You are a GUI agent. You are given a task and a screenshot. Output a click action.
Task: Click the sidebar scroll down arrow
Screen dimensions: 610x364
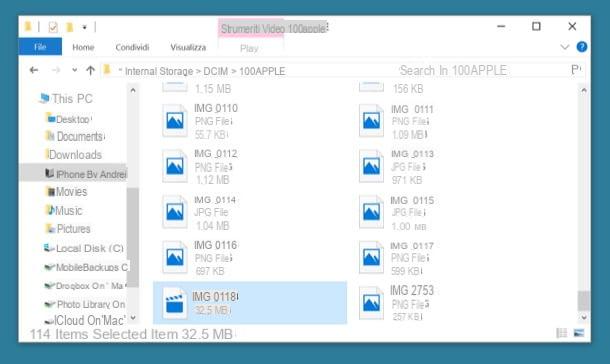(133, 318)
